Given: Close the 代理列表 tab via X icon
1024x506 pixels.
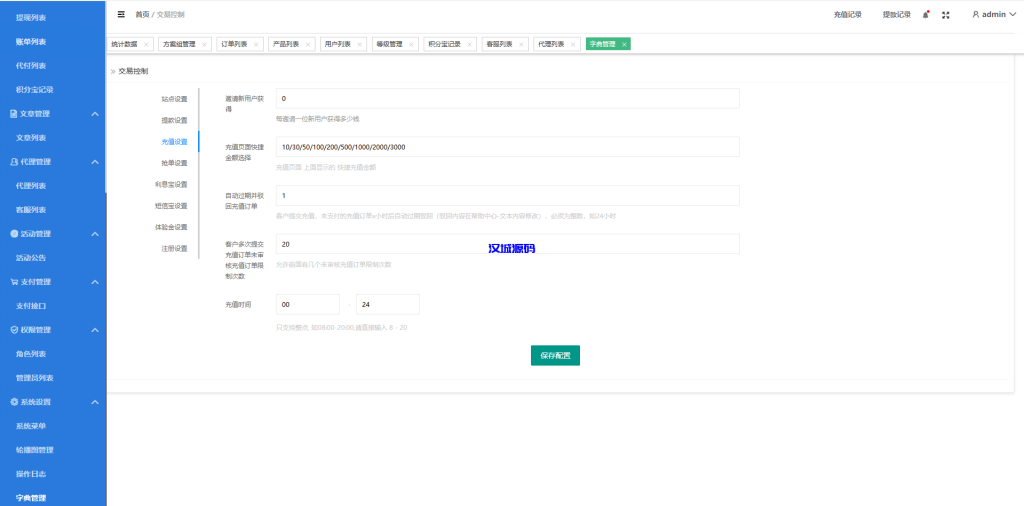Looking at the screenshot, I should click(x=574, y=45).
